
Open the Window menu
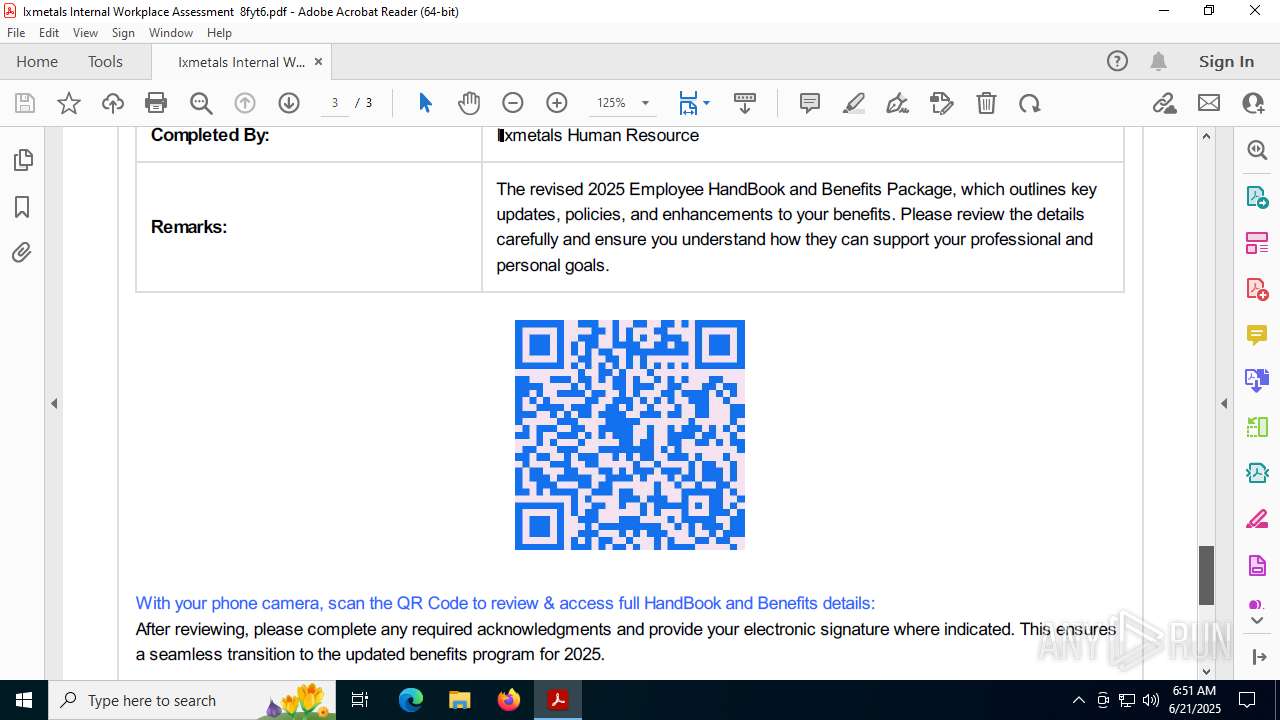(171, 33)
